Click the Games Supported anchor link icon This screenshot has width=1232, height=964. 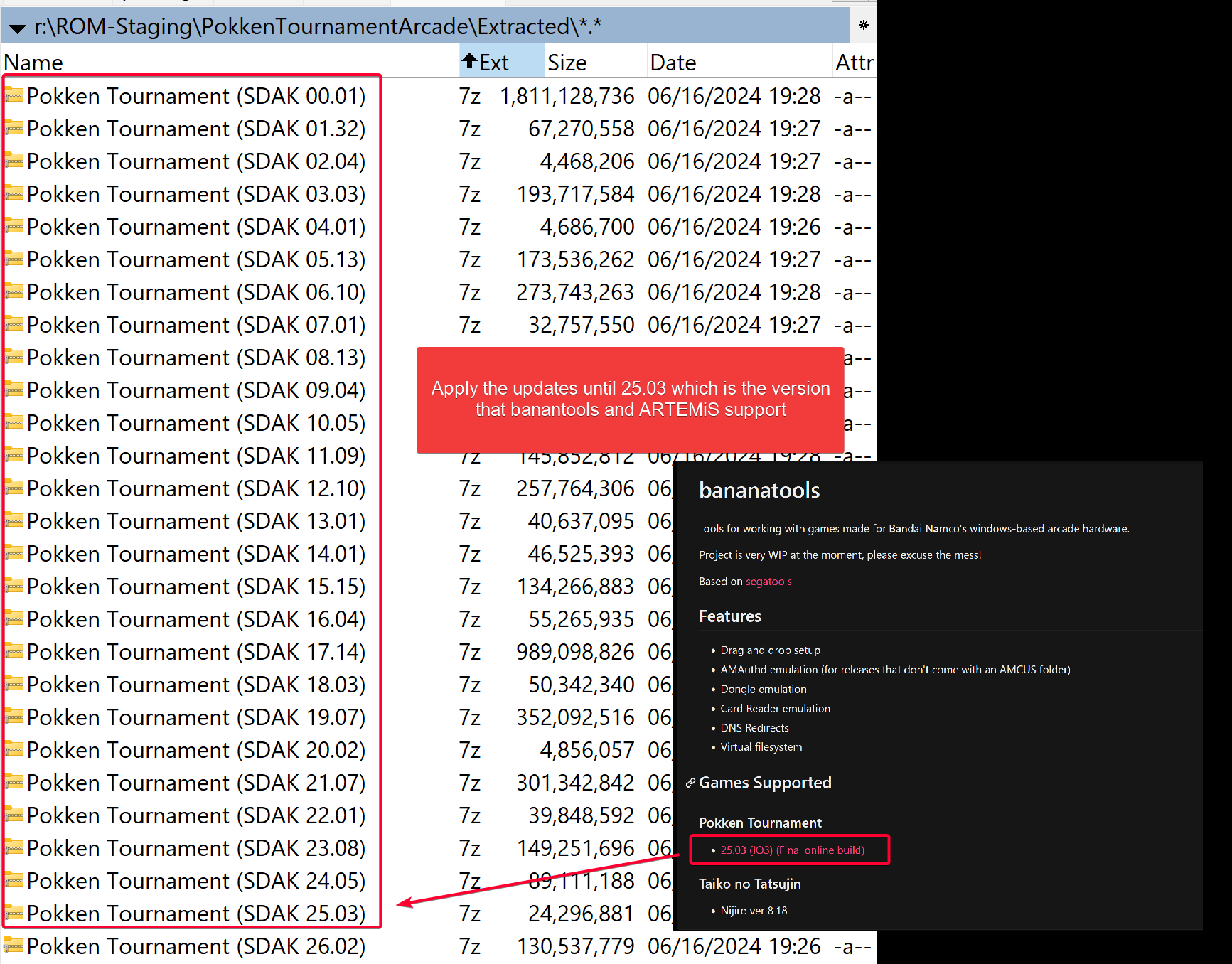click(690, 783)
